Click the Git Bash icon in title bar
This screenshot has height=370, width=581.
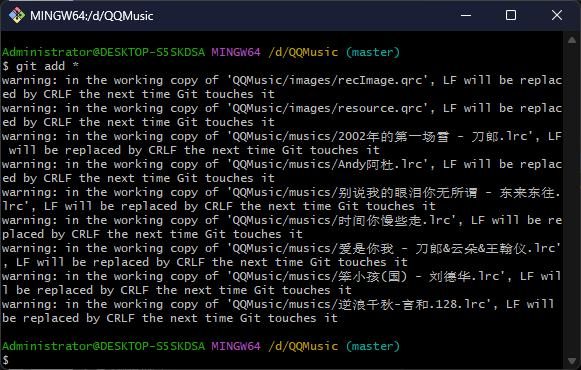click(x=17, y=16)
